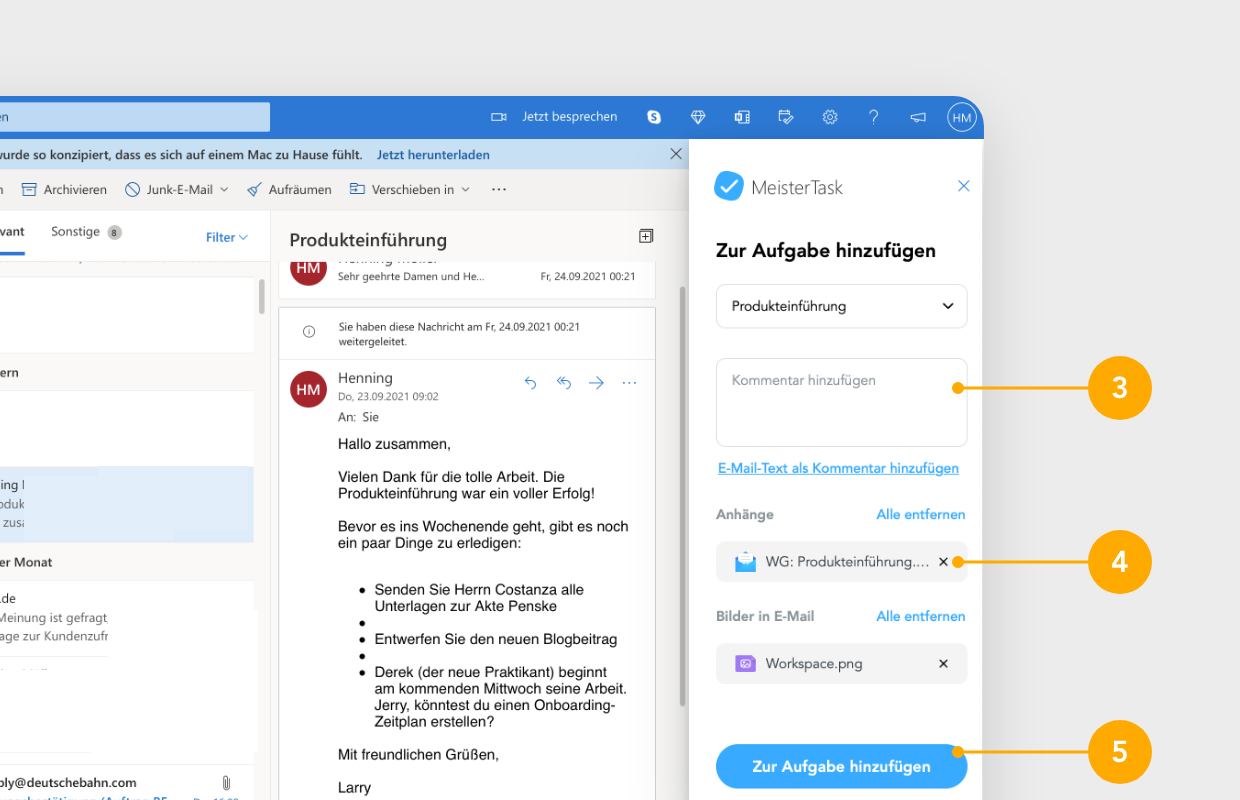
Task: Click the Junk-E-Mail blocked circle icon
Action: [132, 189]
